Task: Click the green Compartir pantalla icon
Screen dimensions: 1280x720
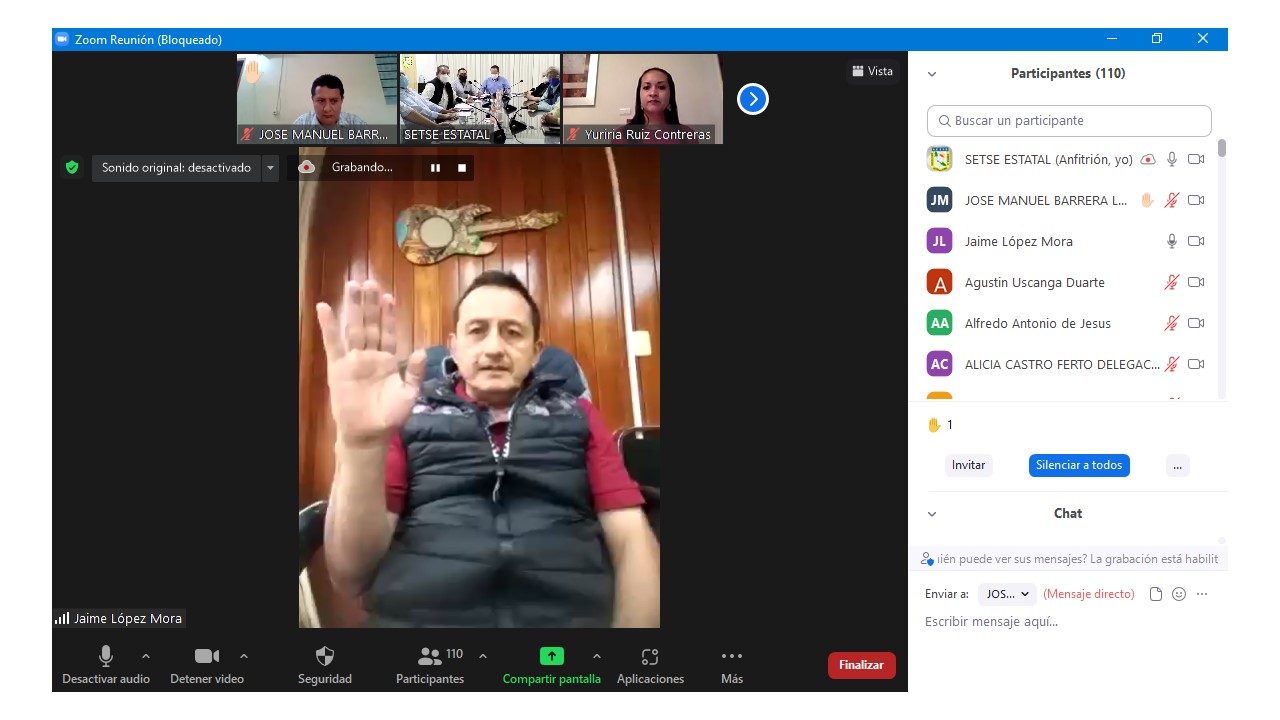Action: click(x=552, y=656)
